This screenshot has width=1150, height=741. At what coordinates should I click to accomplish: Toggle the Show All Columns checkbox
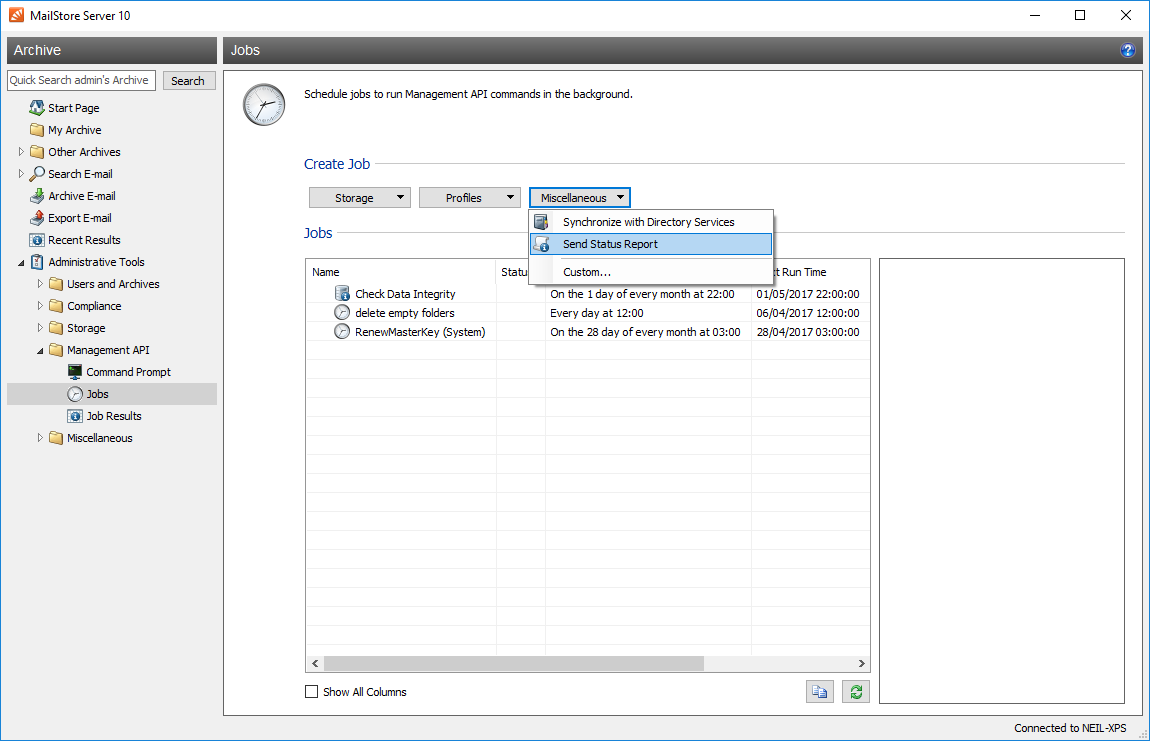[312, 692]
